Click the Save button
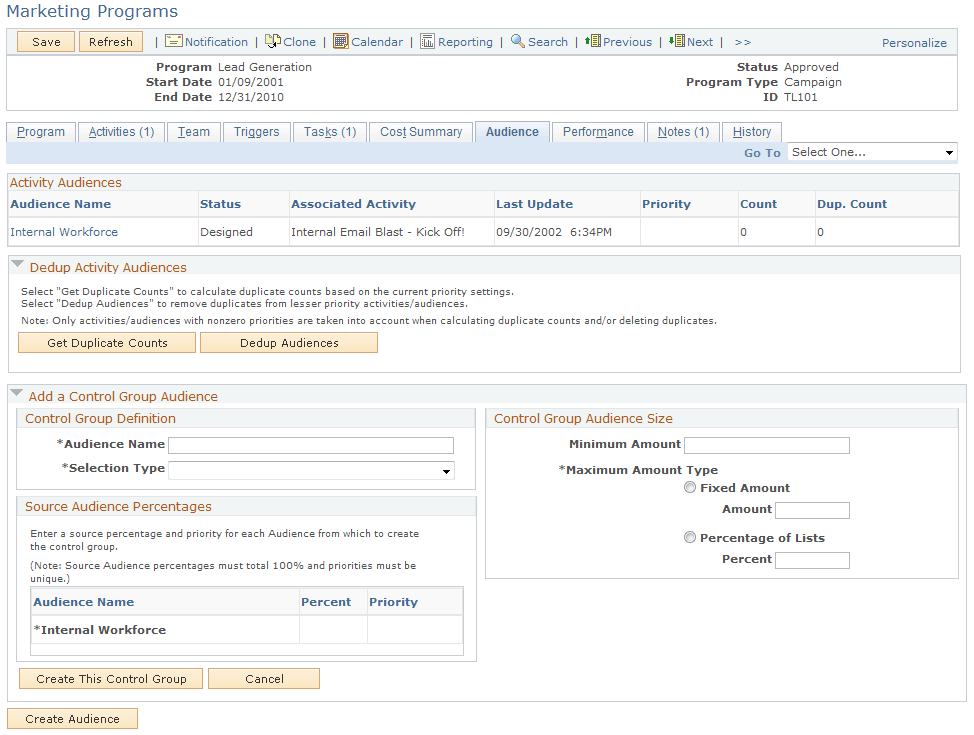 click(46, 42)
